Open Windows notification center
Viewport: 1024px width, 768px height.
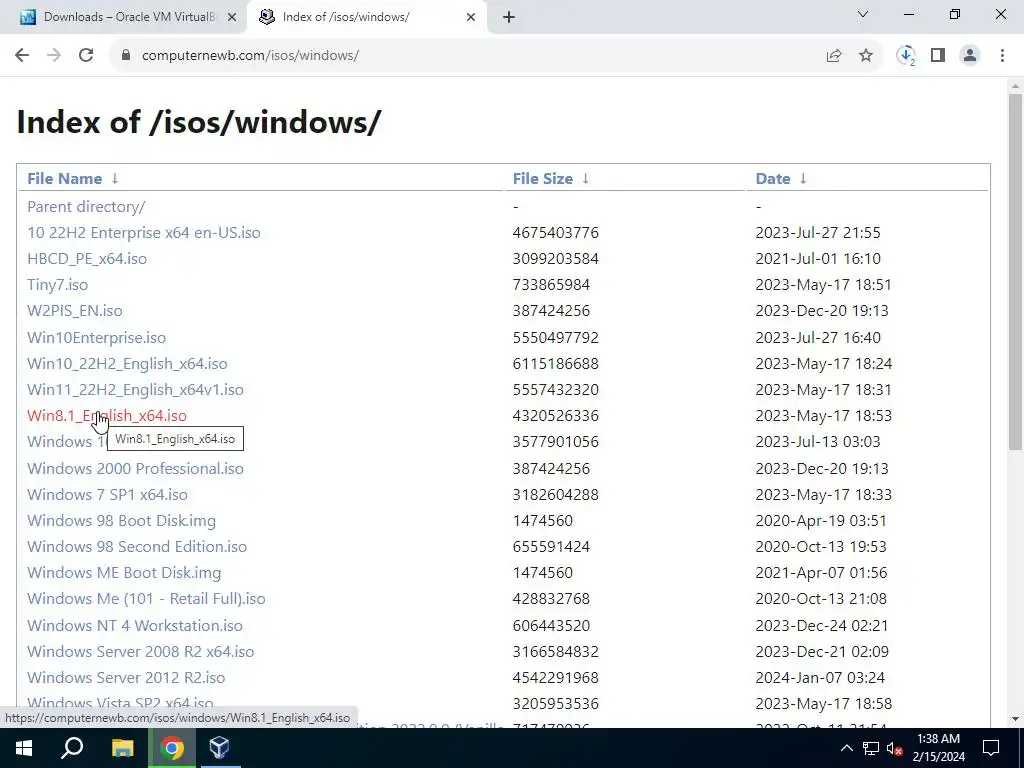[991, 748]
